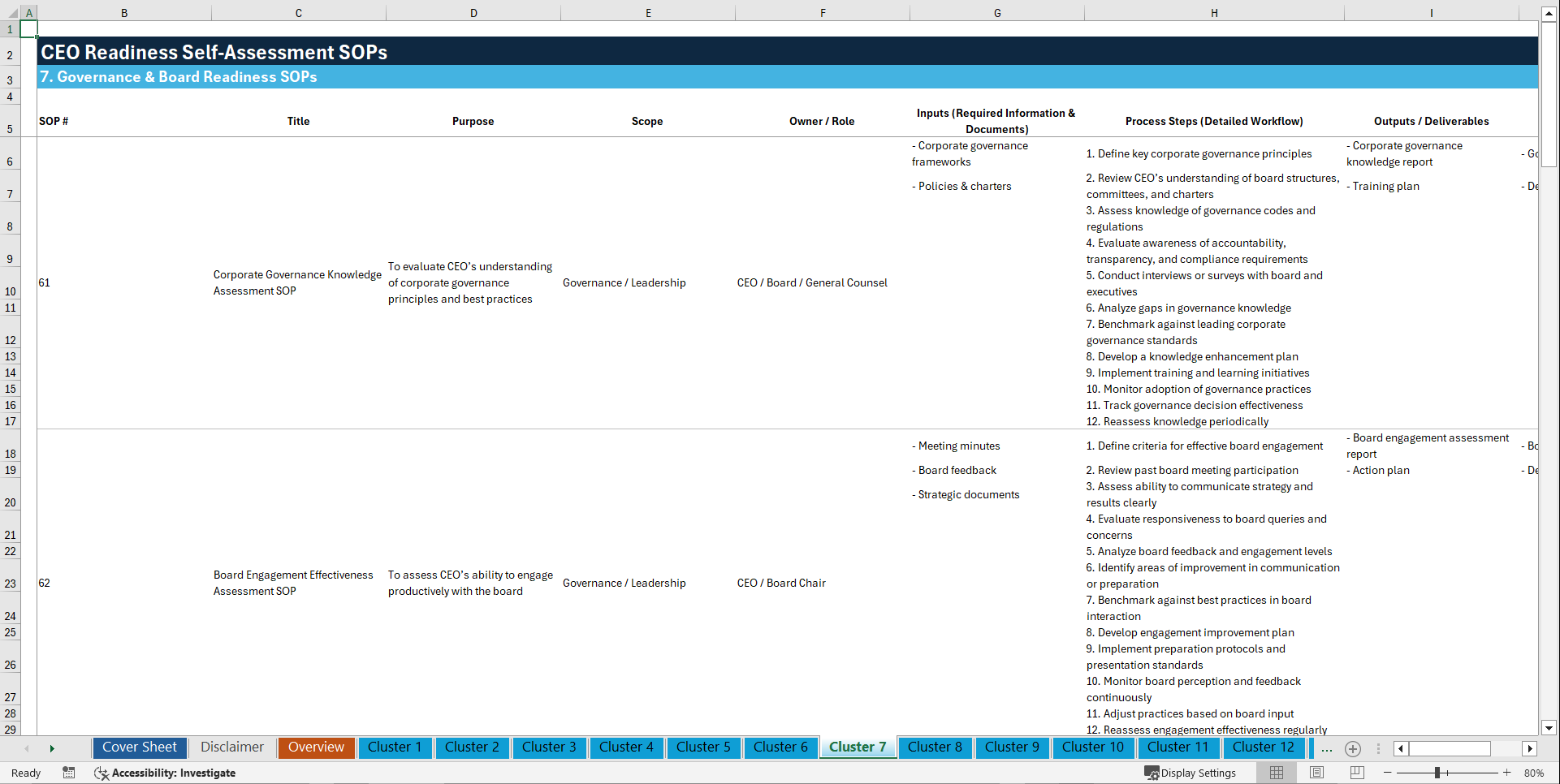
Task: Open the full sheet list via ellipsis icon
Action: coord(1326,748)
